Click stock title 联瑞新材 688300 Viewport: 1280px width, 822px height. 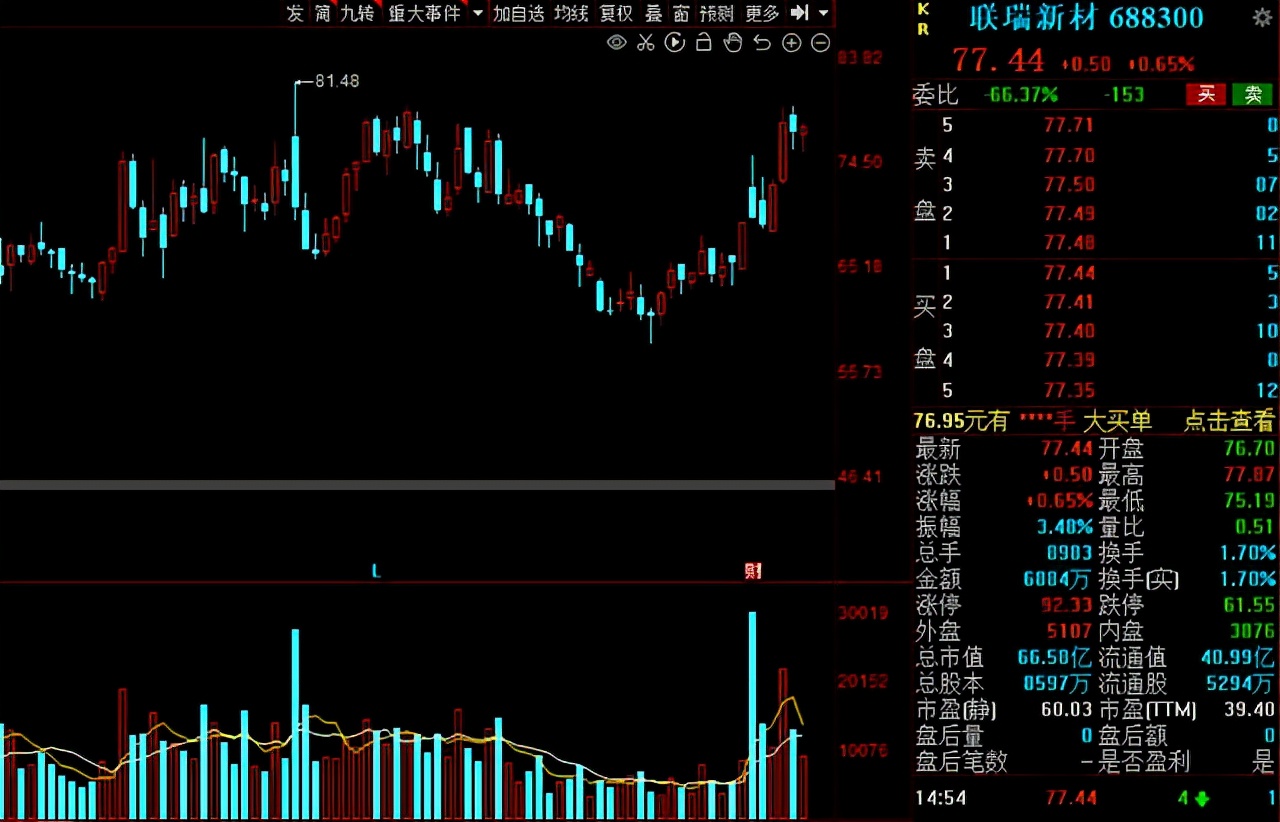tap(1086, 17)
